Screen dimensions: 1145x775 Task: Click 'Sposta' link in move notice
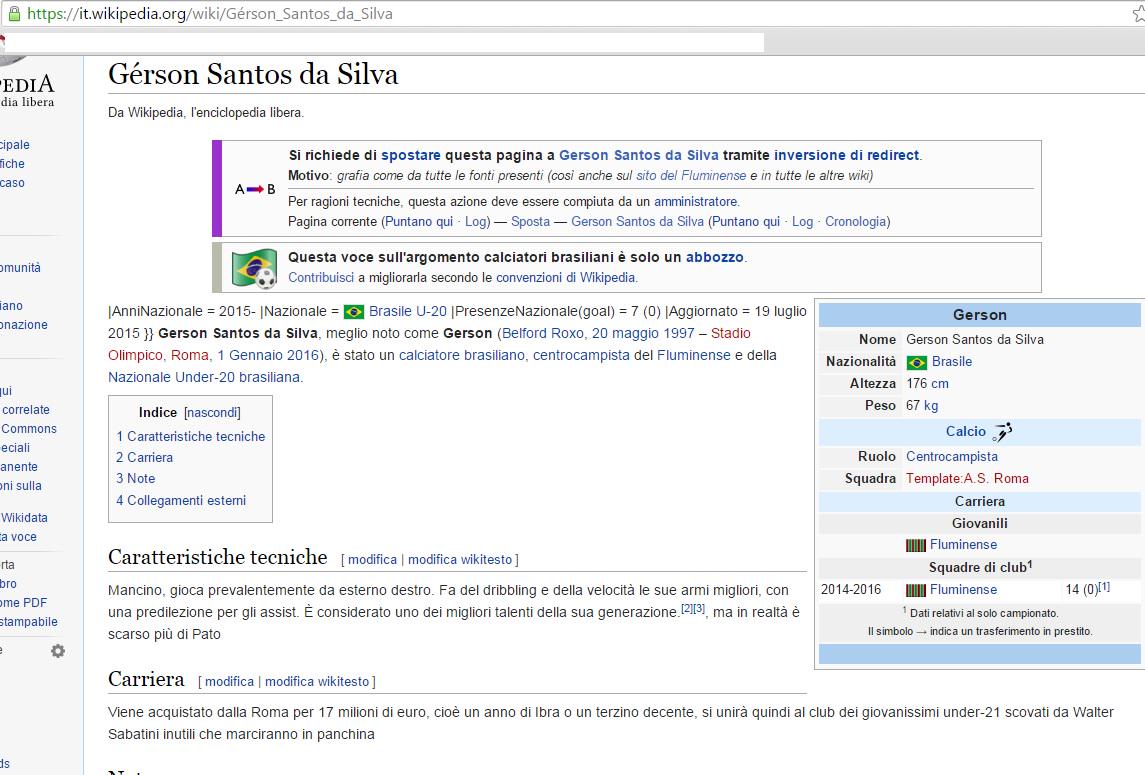point(530,221)
